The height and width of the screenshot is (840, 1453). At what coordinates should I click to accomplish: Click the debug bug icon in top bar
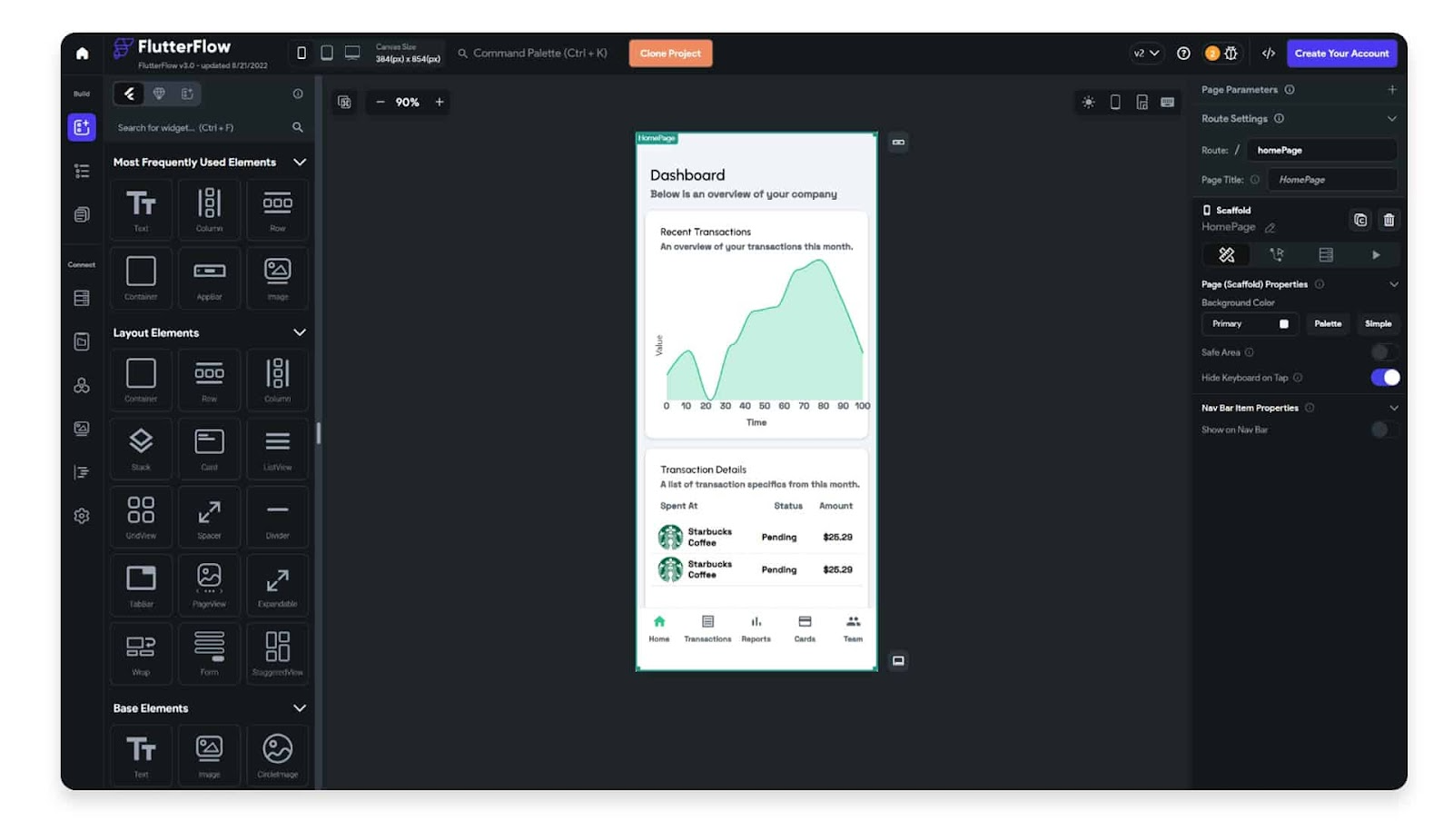(x=1231, y=54)
